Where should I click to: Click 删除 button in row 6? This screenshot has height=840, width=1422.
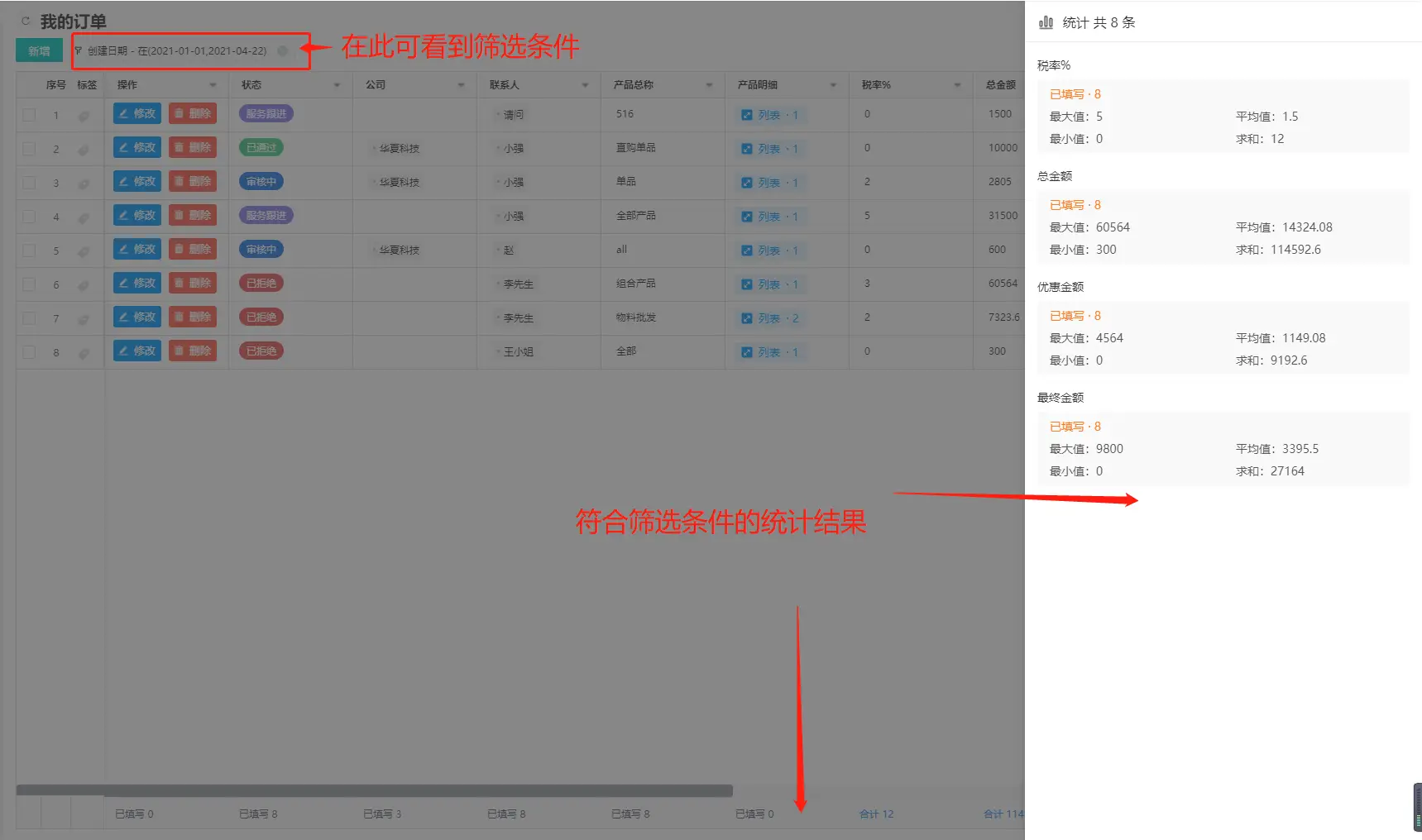click(193, 284)
